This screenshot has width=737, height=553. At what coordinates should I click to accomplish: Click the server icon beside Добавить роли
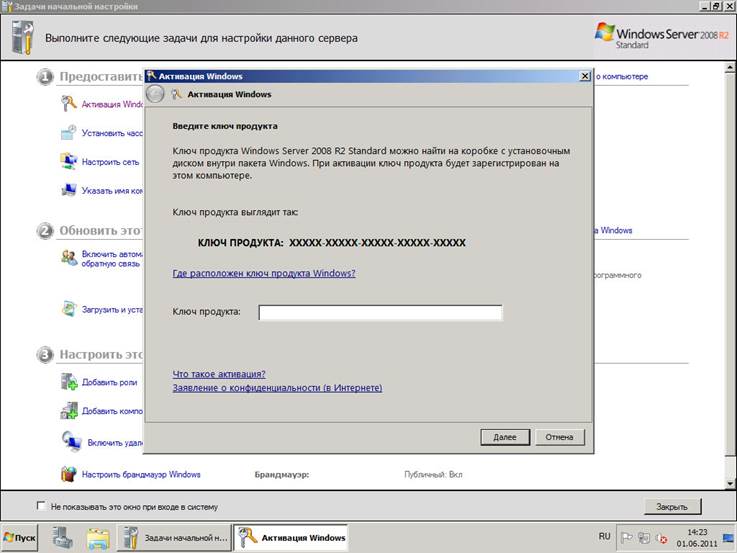[69, 382]
